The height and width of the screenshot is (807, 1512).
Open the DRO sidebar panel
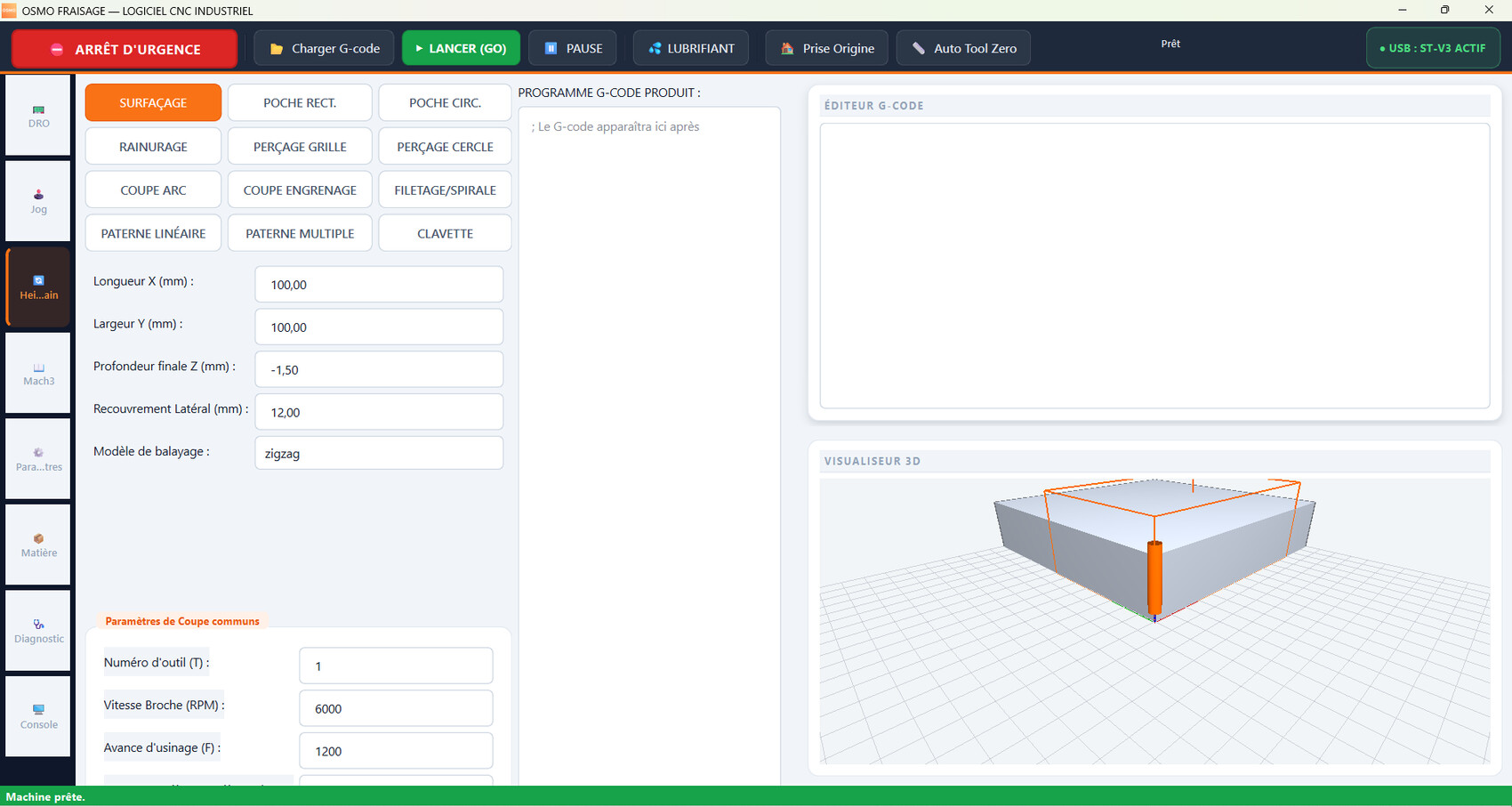38,116
